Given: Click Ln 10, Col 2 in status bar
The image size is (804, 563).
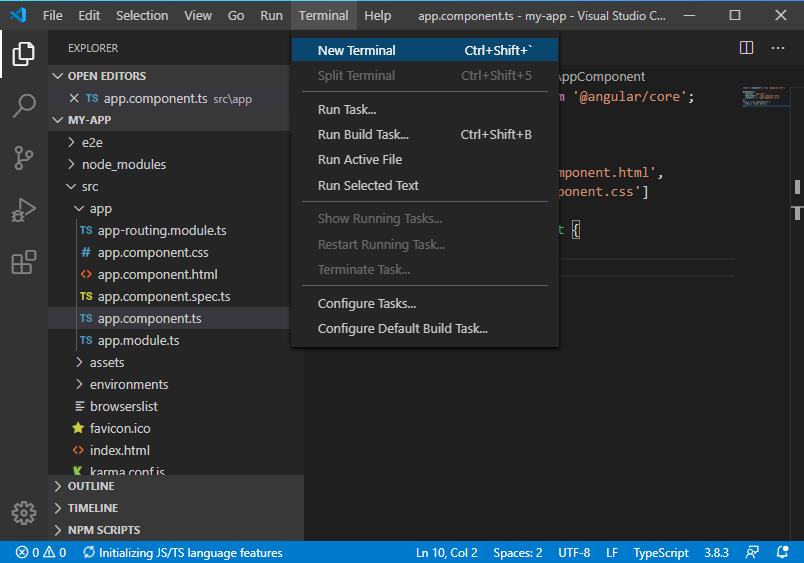Looking at the screenshot, I should click(446, 552).
